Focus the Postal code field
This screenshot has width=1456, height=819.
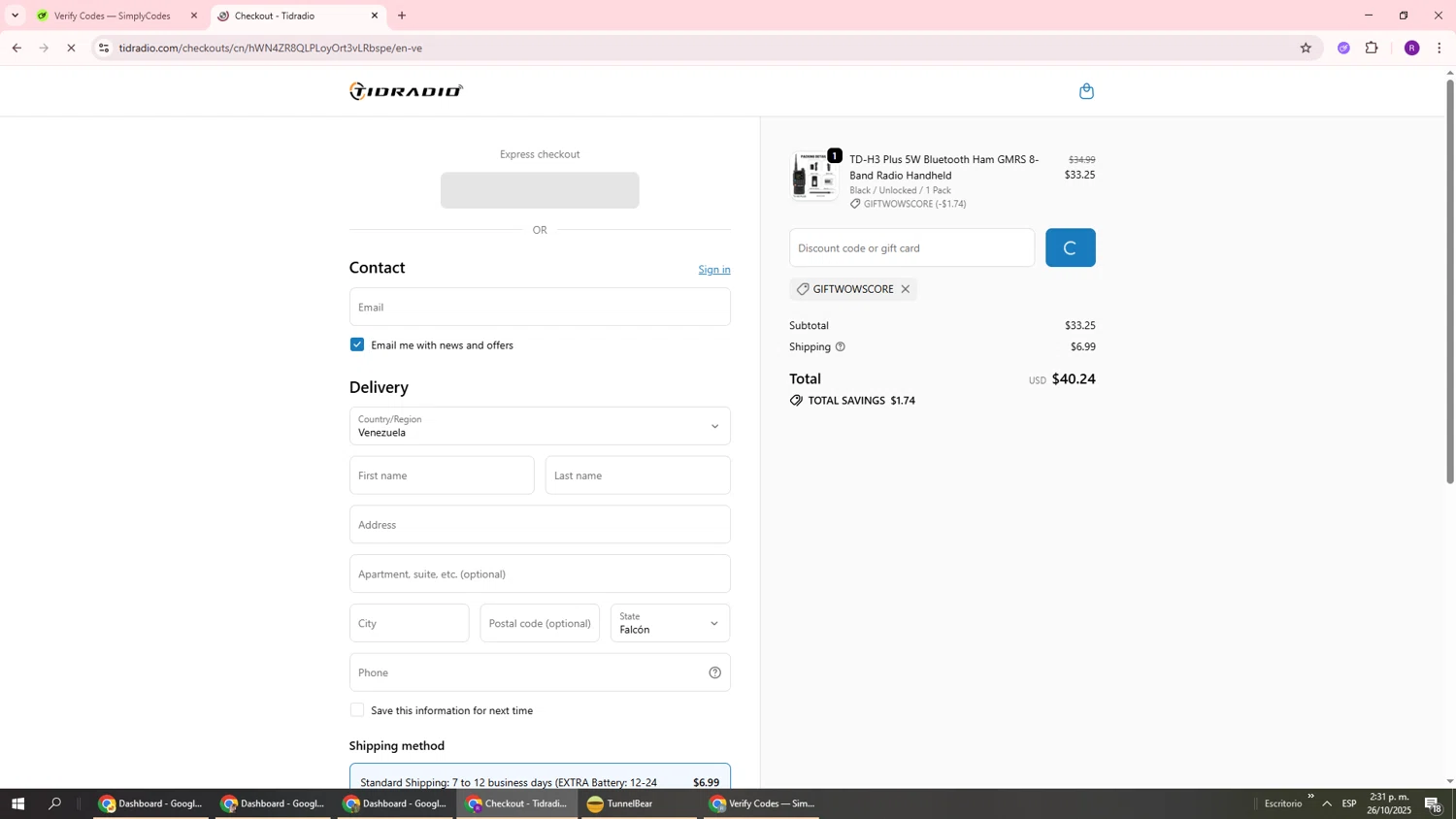[540, 623]
